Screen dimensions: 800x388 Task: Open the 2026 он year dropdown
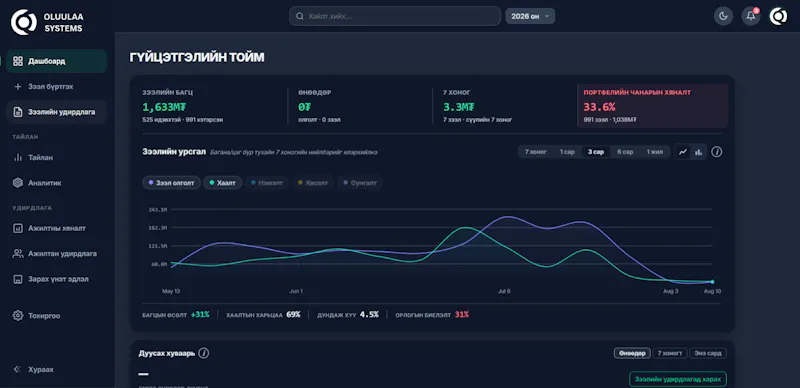pos(530,16)
